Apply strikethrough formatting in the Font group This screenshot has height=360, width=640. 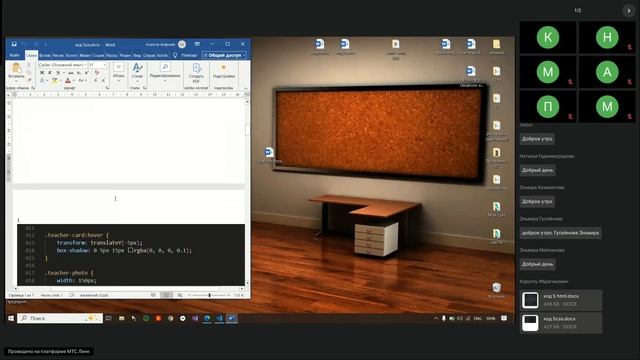(x=71, y=73)
